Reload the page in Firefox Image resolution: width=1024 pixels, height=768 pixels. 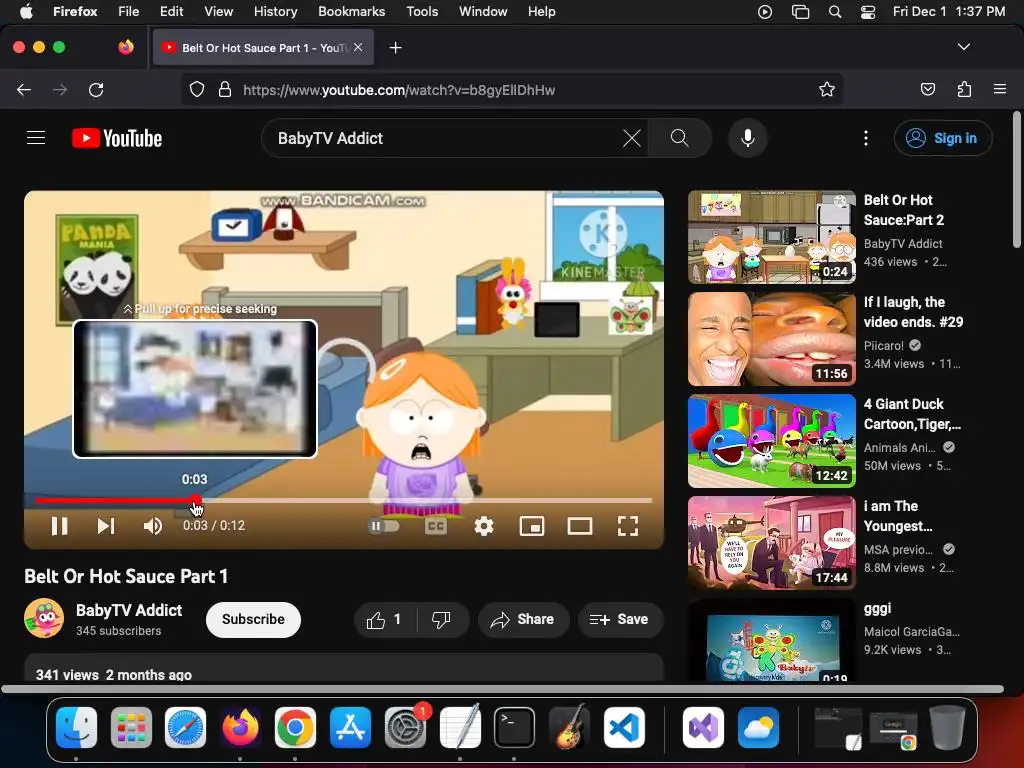(x=96, y=89)
